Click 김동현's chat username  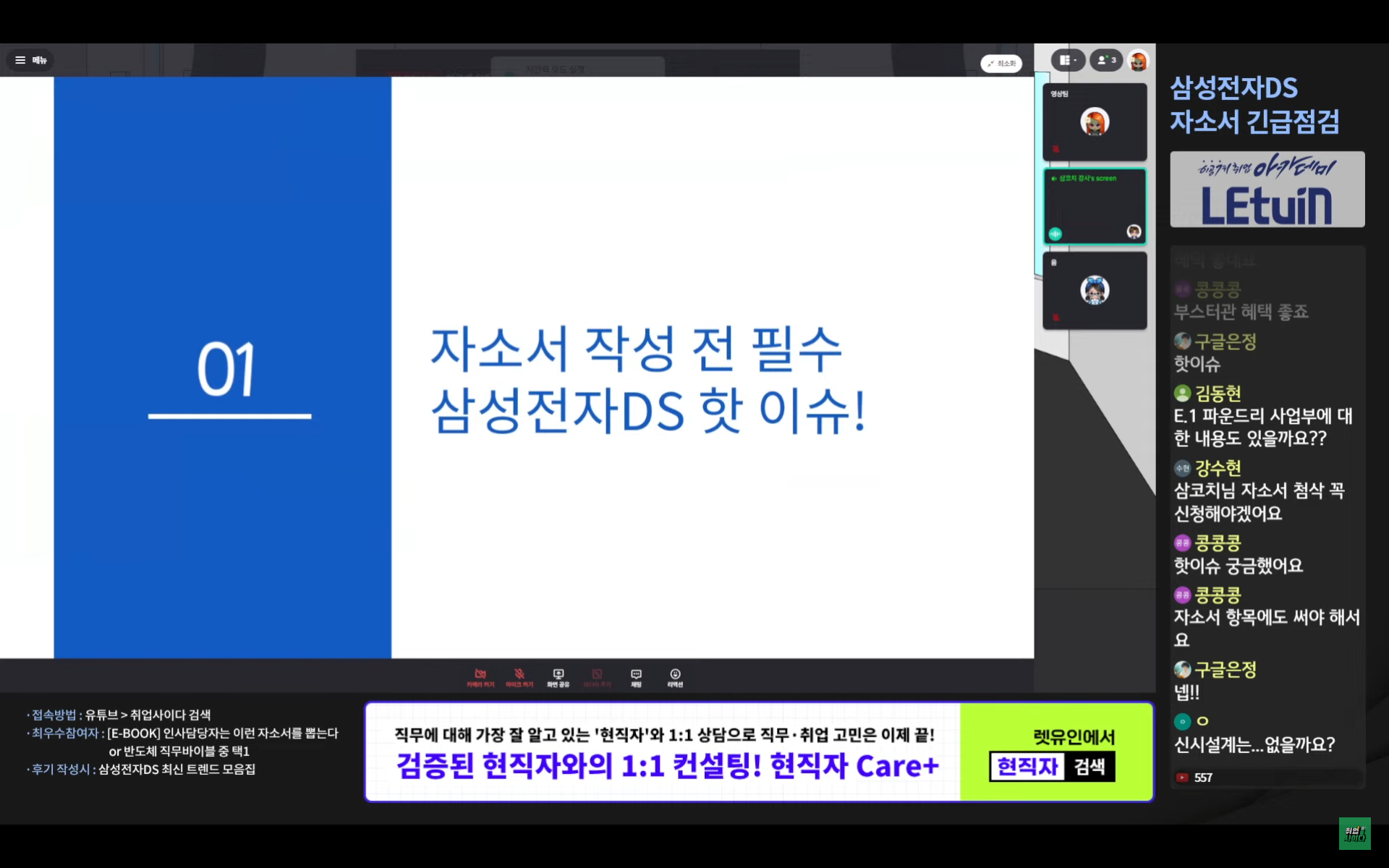[x=1218, y=393]
